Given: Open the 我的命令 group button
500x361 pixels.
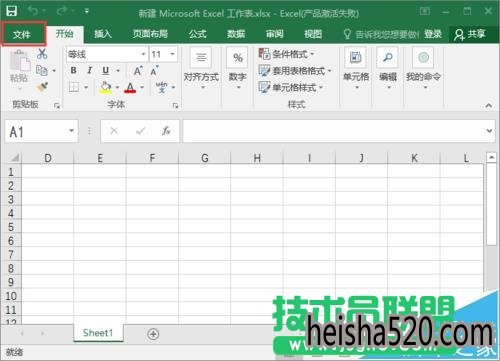Looking at the screenshot, I should [x=424, y=69].
